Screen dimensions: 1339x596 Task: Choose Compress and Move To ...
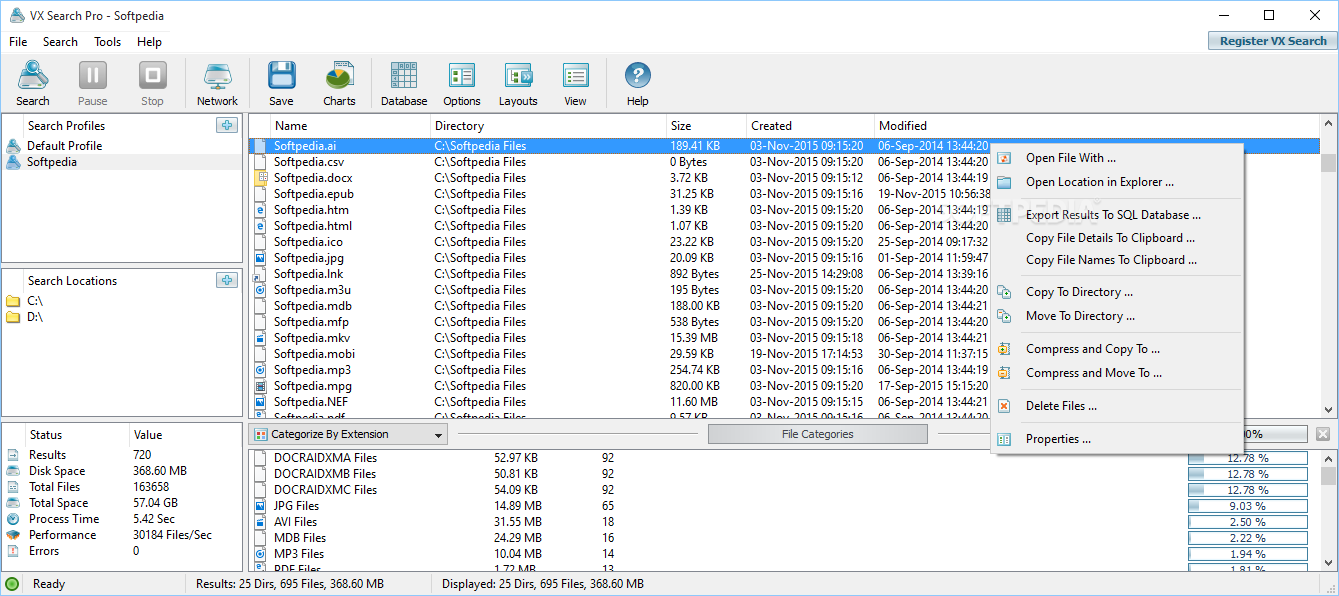click(x=1117, y=373)
